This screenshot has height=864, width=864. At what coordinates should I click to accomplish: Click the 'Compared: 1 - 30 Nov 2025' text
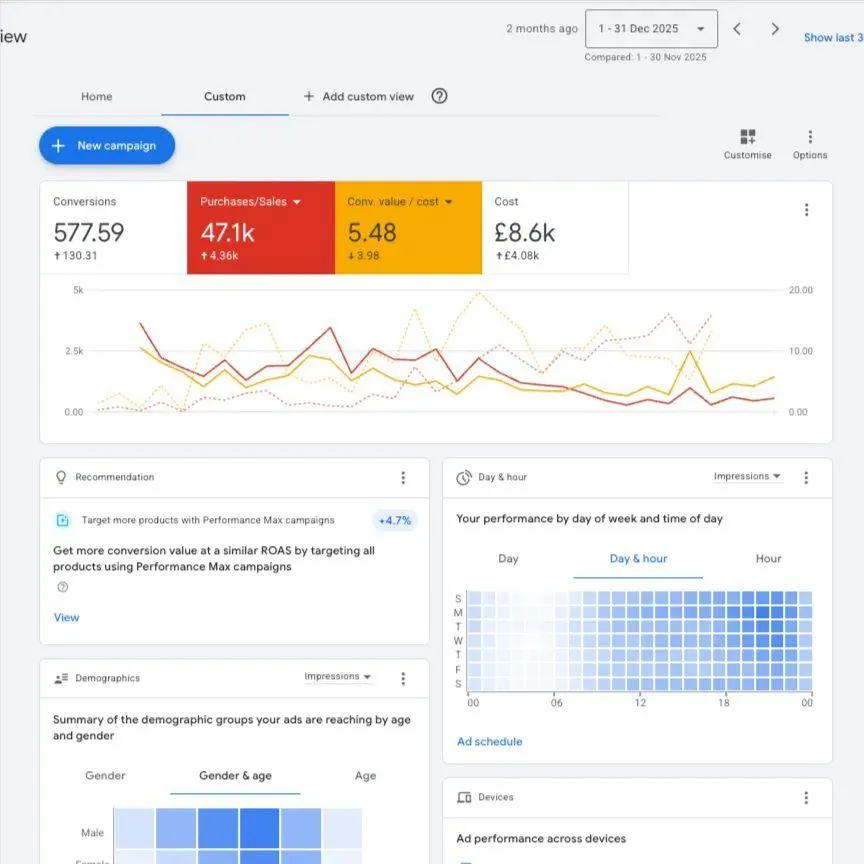[645, 57]
